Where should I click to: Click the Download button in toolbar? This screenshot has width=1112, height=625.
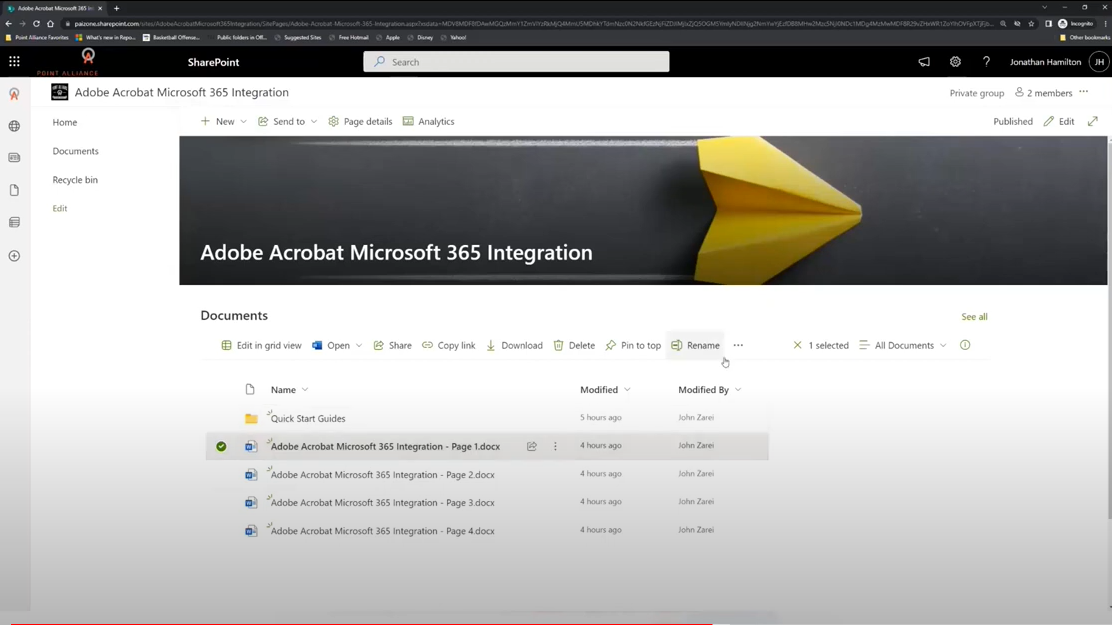coord(514,345)
